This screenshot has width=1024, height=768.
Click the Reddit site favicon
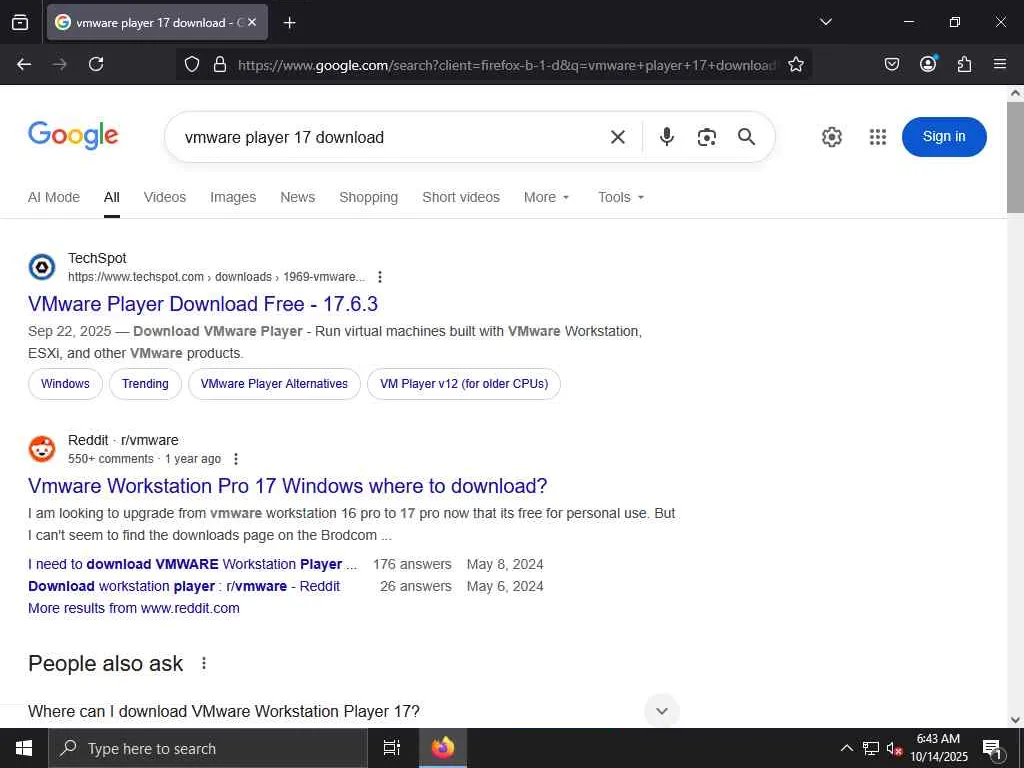(x=42, y=449)
